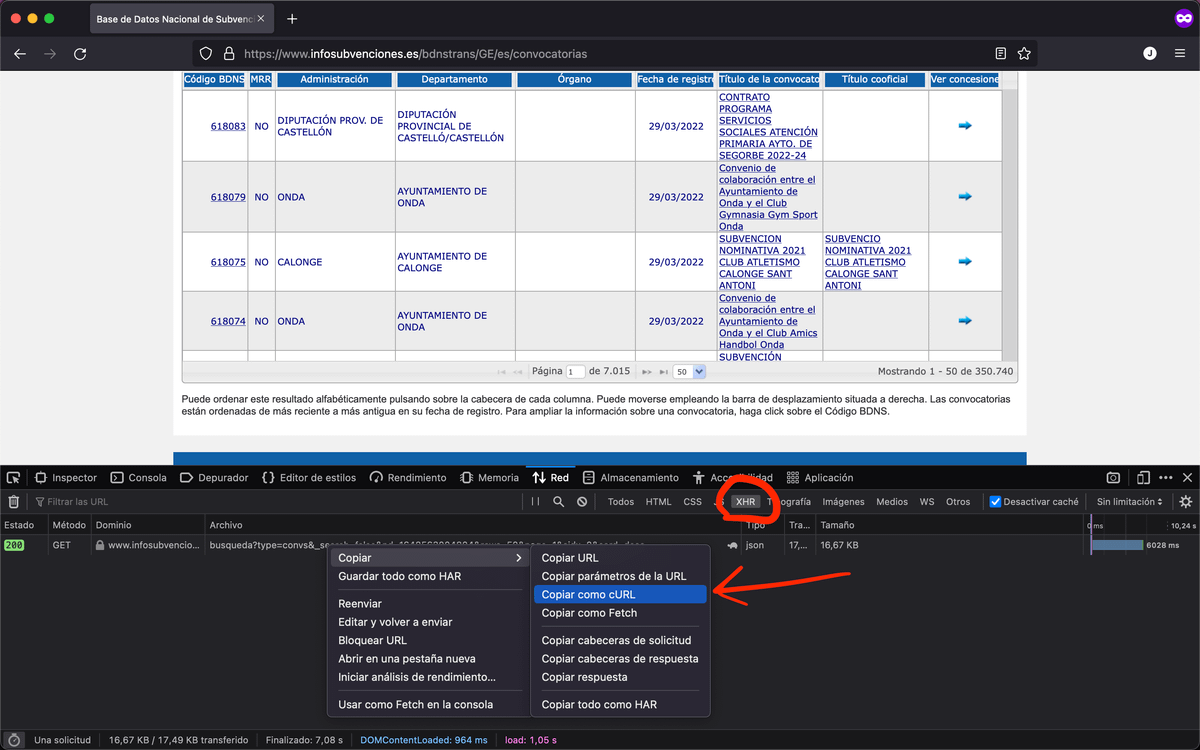
Task: Open network settings gear icon
Action: coord(1186,502)
